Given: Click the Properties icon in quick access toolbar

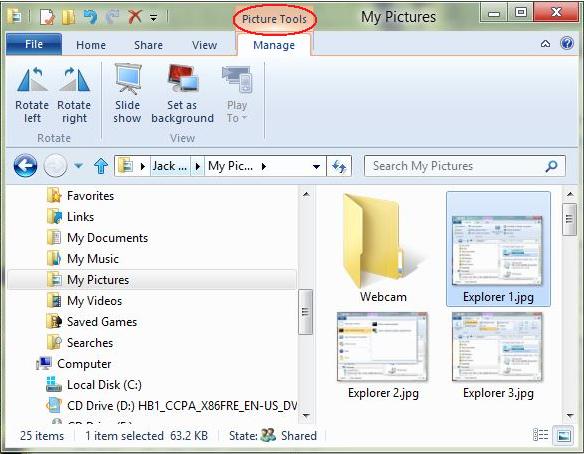Looking at the screenshot, I should tap(48, 17).
